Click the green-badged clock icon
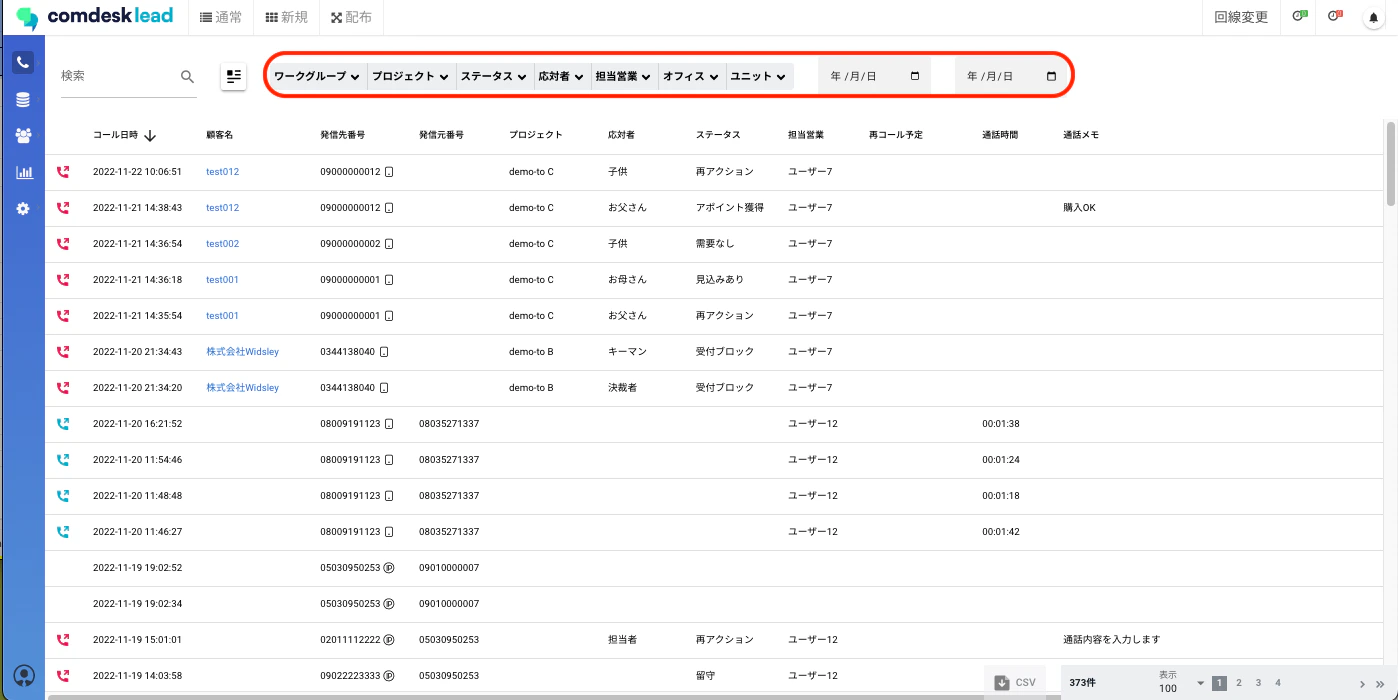1398x700 pixels. point(1299,17)
